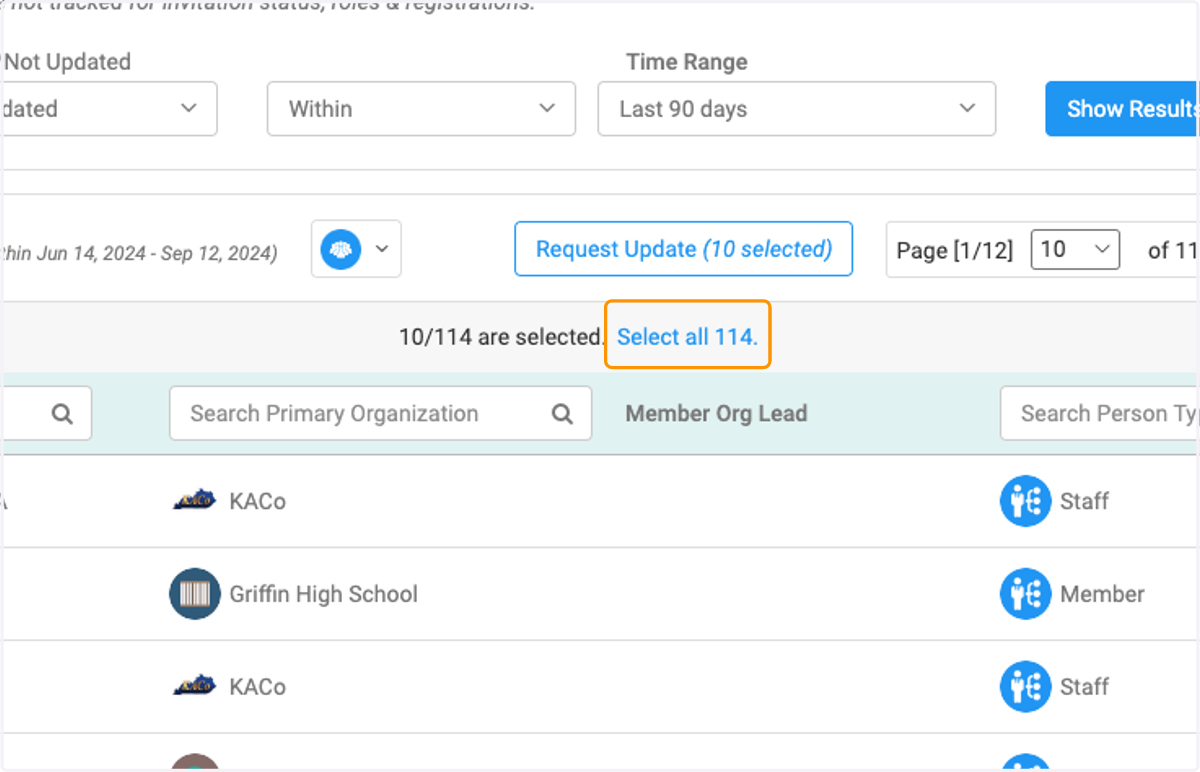Click the Search Person Type field
This screenshot has width=1200, height=772.
[1098, 414]
